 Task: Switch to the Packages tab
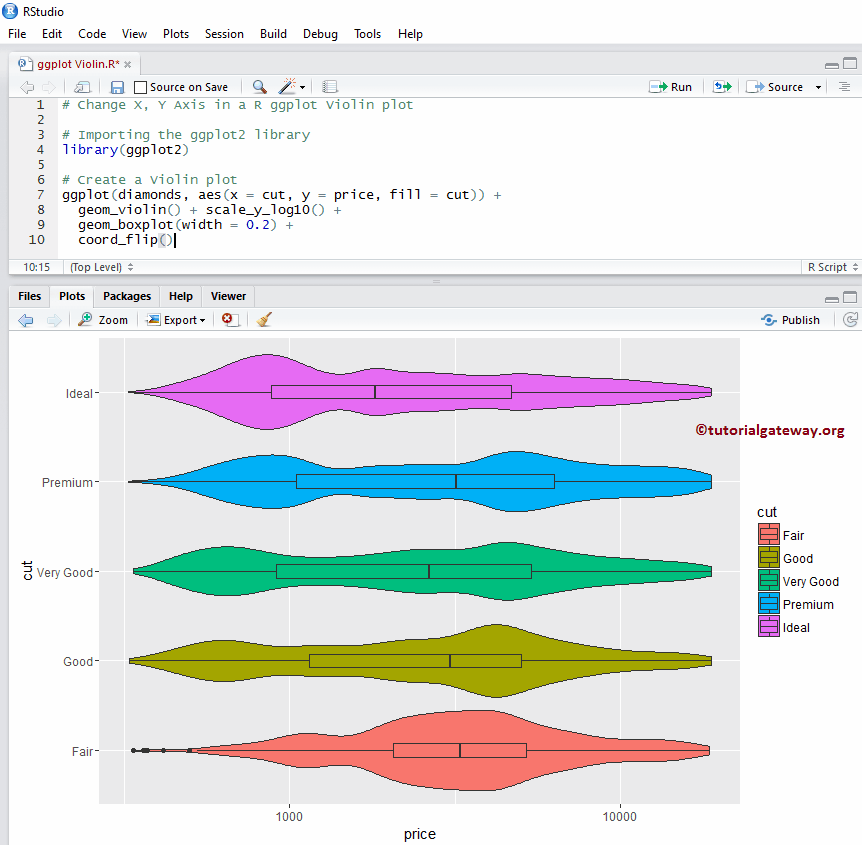coord(127,296)
